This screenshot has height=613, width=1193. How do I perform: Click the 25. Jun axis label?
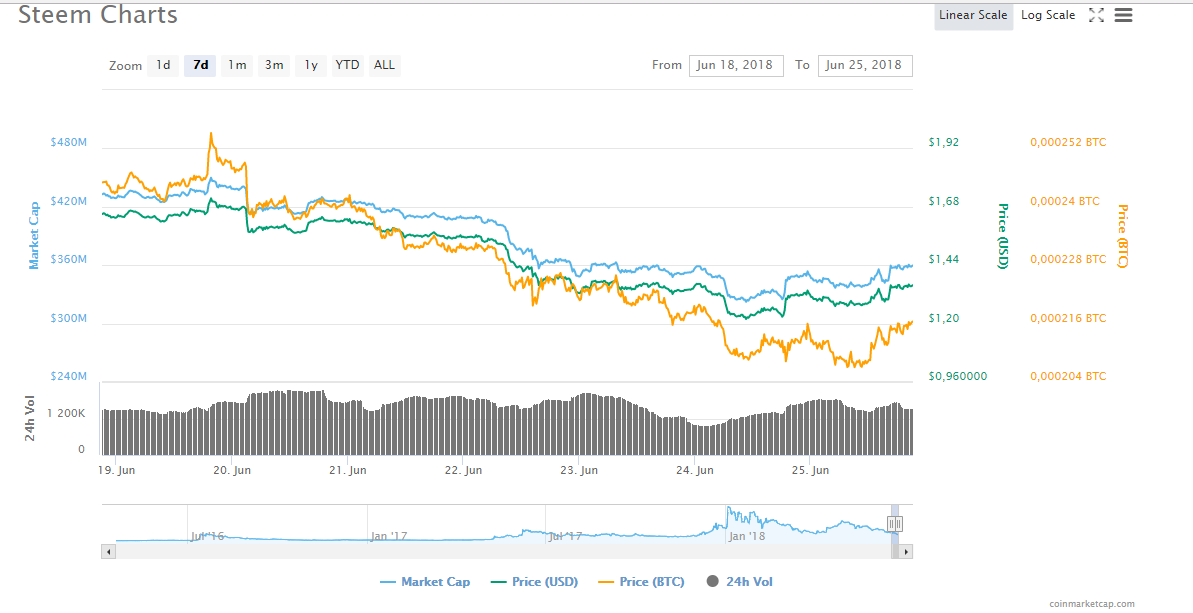pyautogui.click(x=810, y=471)
